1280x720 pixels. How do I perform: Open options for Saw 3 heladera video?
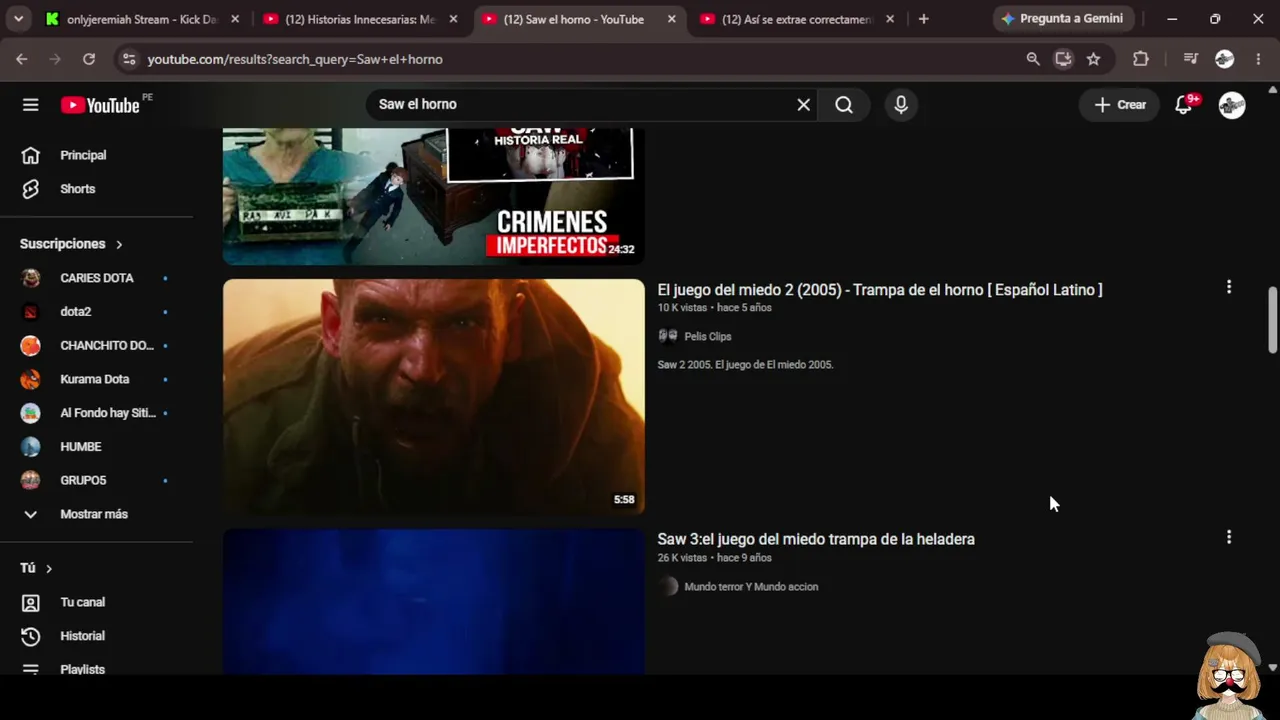(1229, 537)
